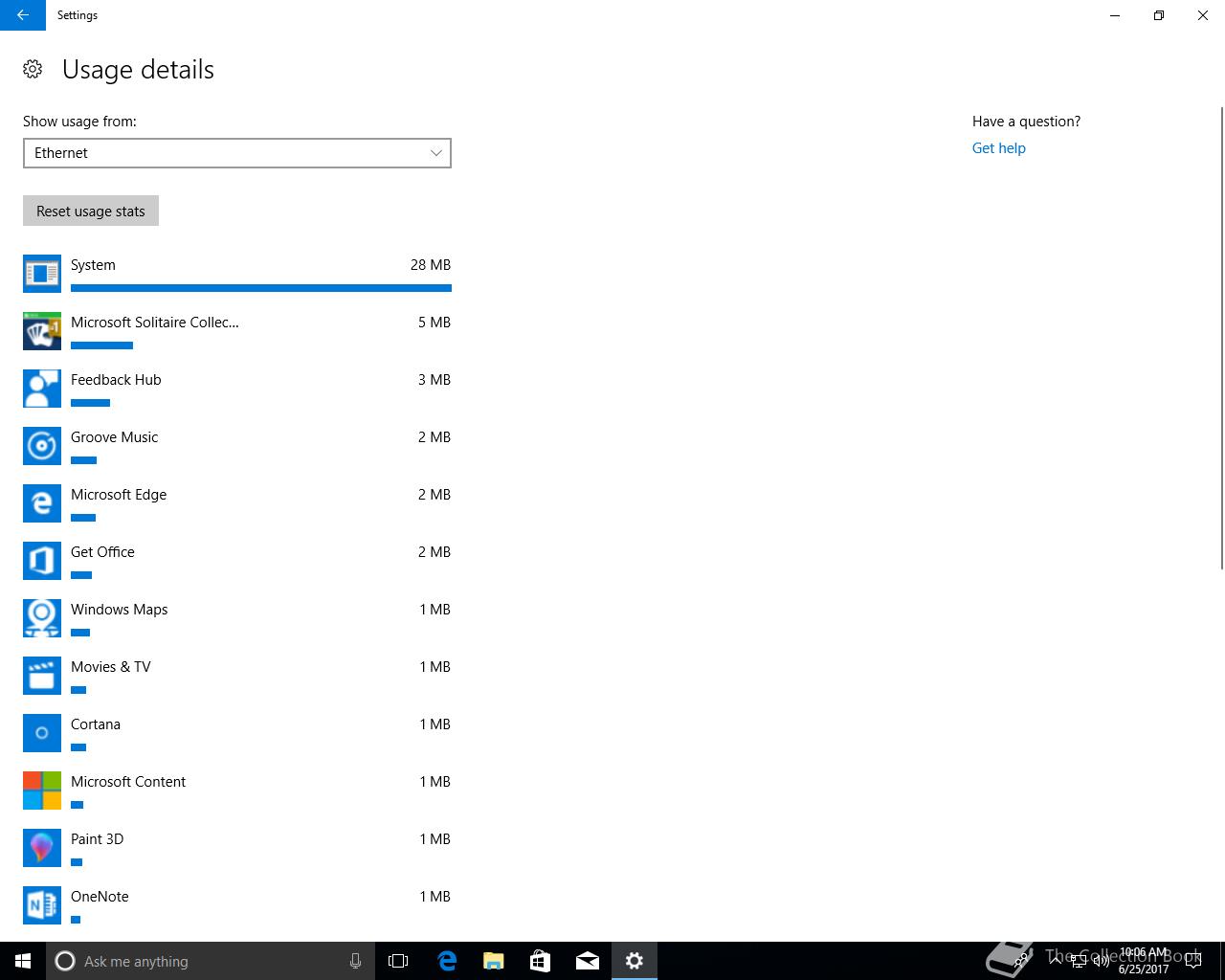1225x980 pixels.
Task: Click the Feedback Hub usage bar
Action: click(90, 403)
